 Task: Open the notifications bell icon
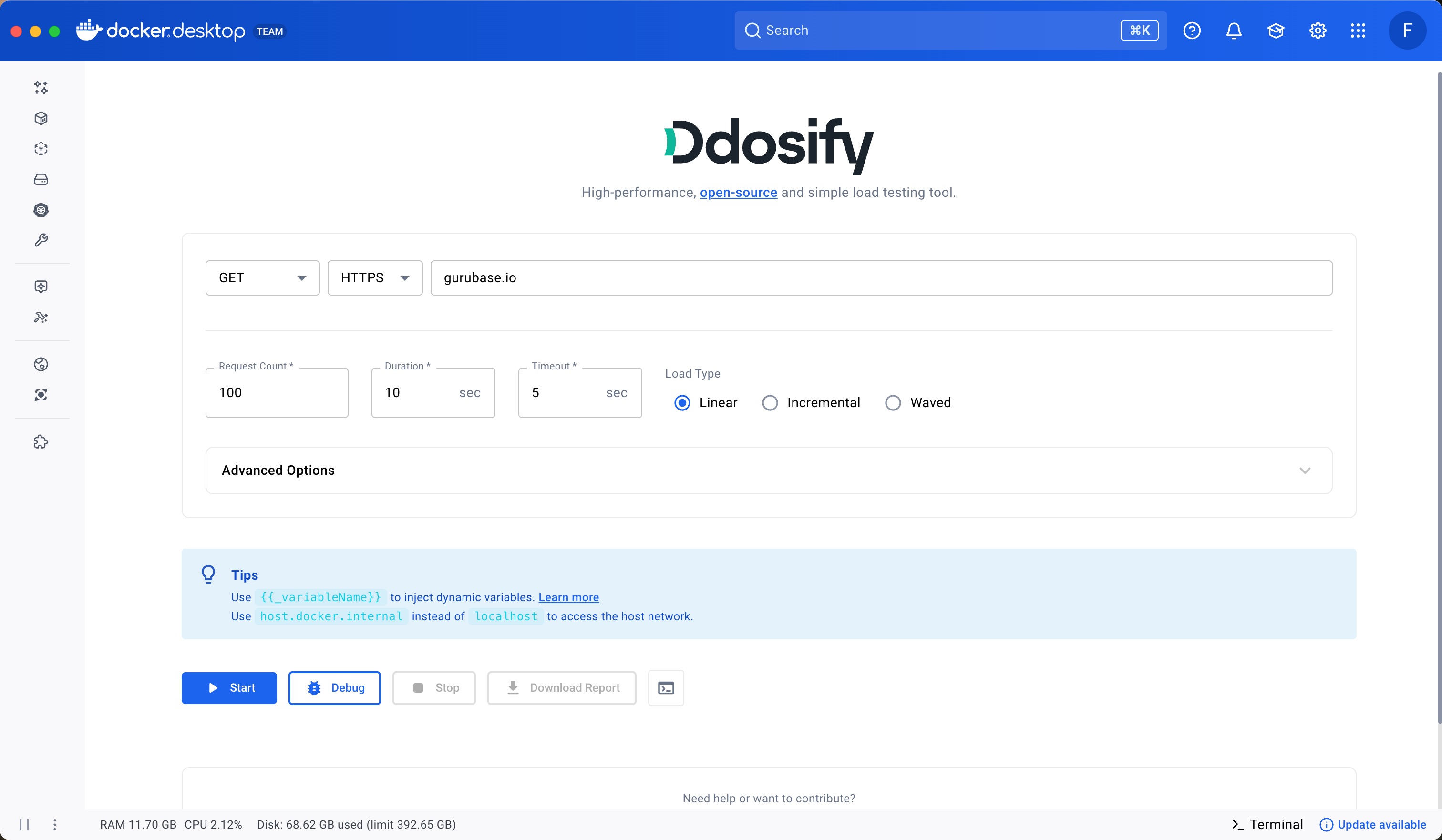1234,31
